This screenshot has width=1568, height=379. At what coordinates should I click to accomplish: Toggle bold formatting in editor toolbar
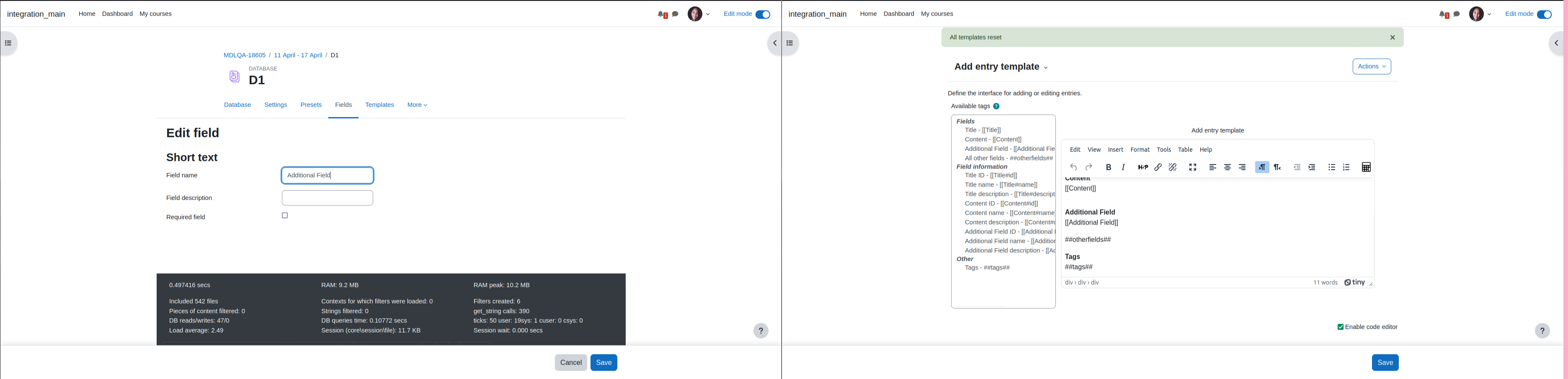(1109, 167)
